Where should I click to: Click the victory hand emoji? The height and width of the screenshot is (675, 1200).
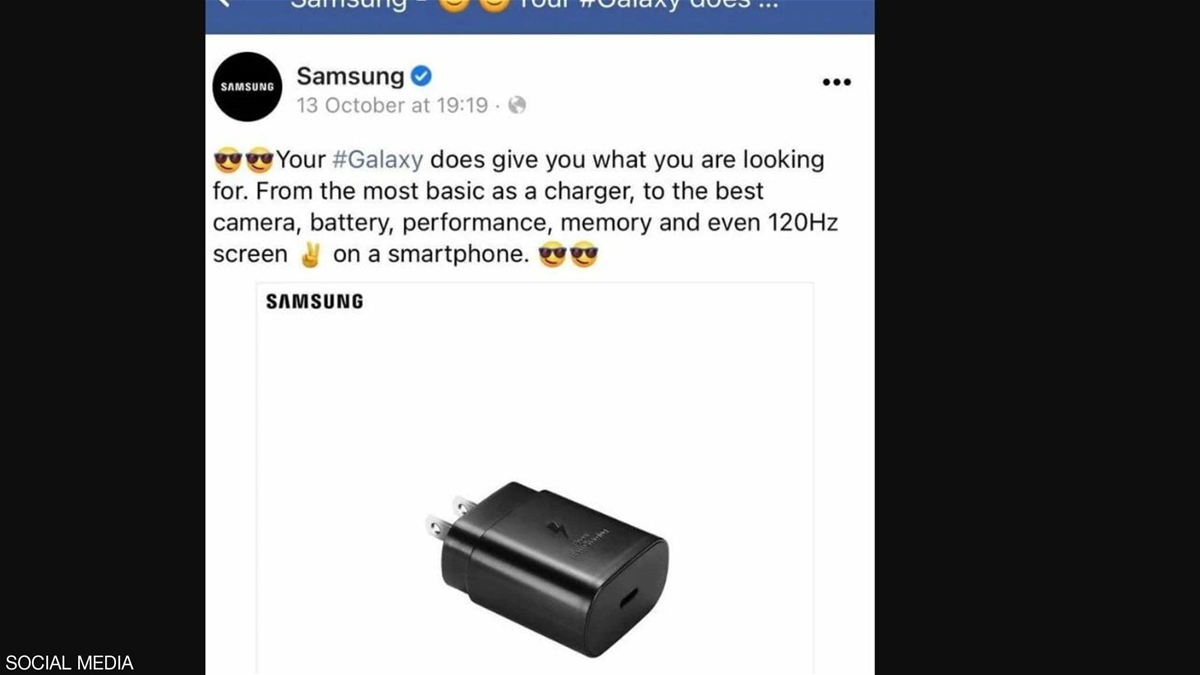[x=310, y=255]
